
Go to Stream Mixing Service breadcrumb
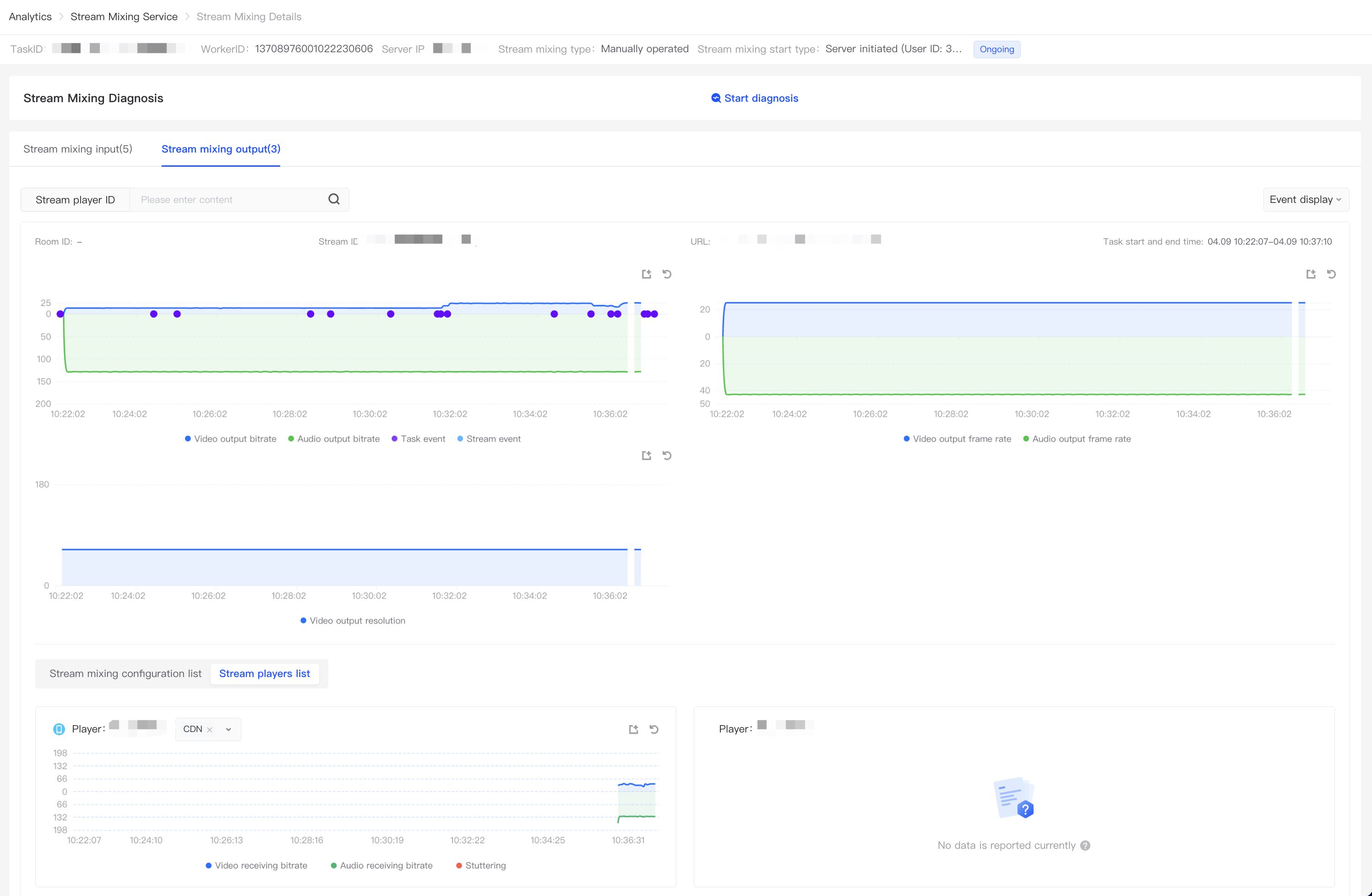[x=124, y=17]
